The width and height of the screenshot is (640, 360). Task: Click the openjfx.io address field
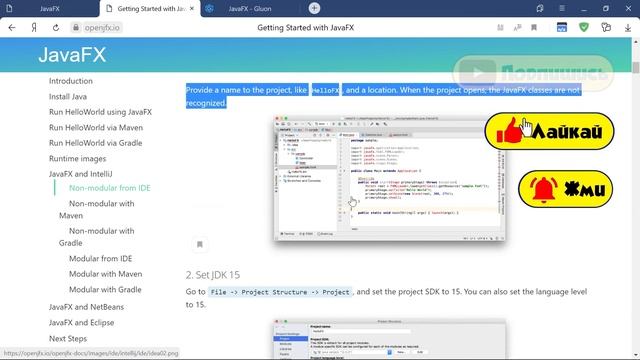(102, 28)
